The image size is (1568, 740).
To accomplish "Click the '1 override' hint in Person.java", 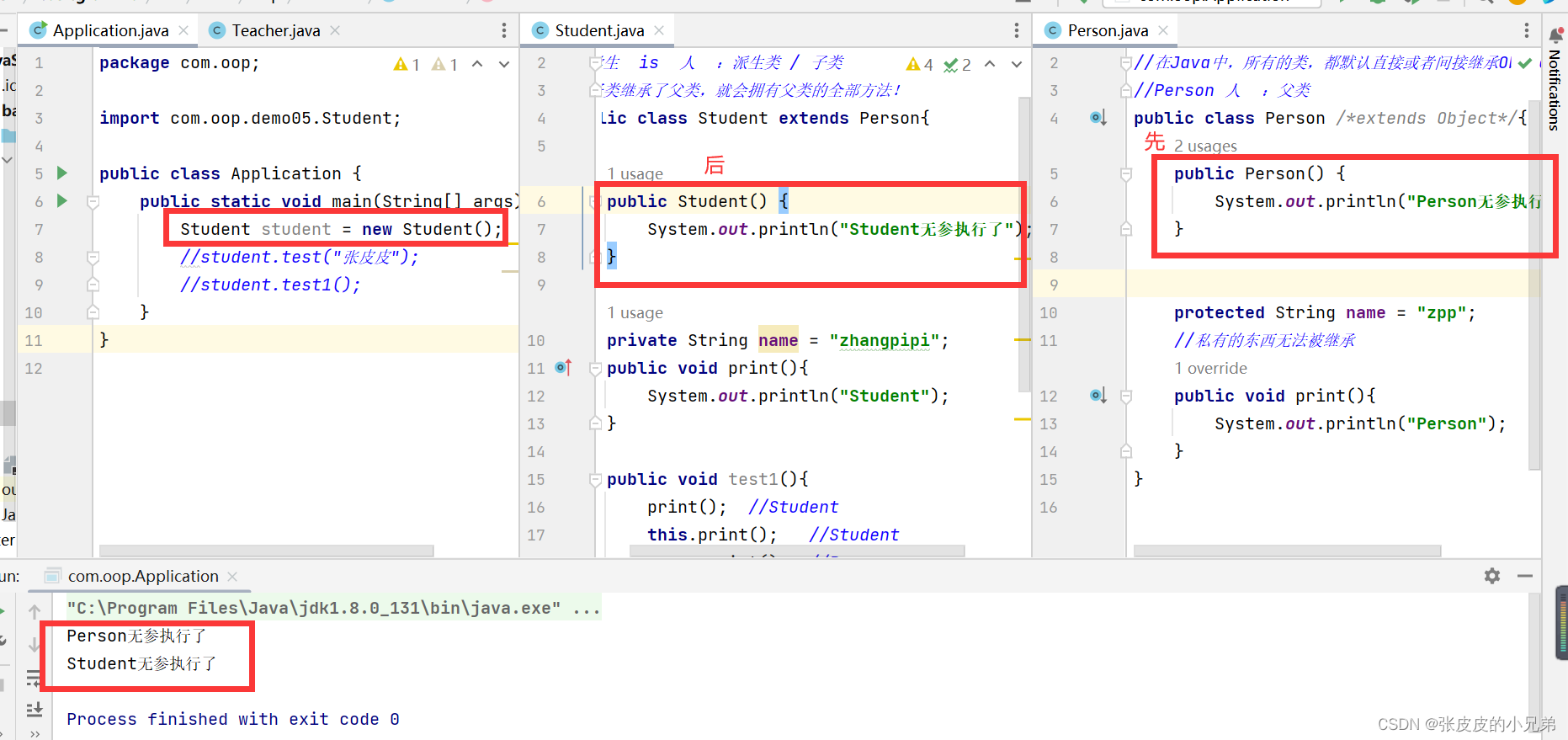I will [x=1211, y=369].
